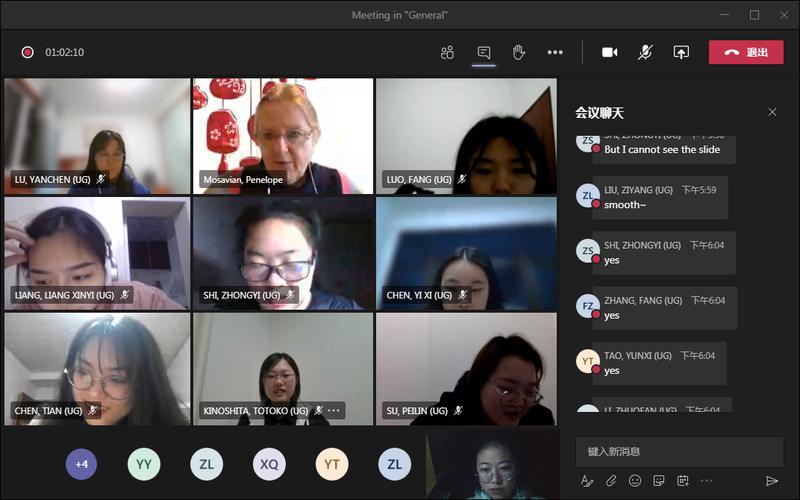800x500 pixels.
Task: Open the emoji picker
Action: 635,481
